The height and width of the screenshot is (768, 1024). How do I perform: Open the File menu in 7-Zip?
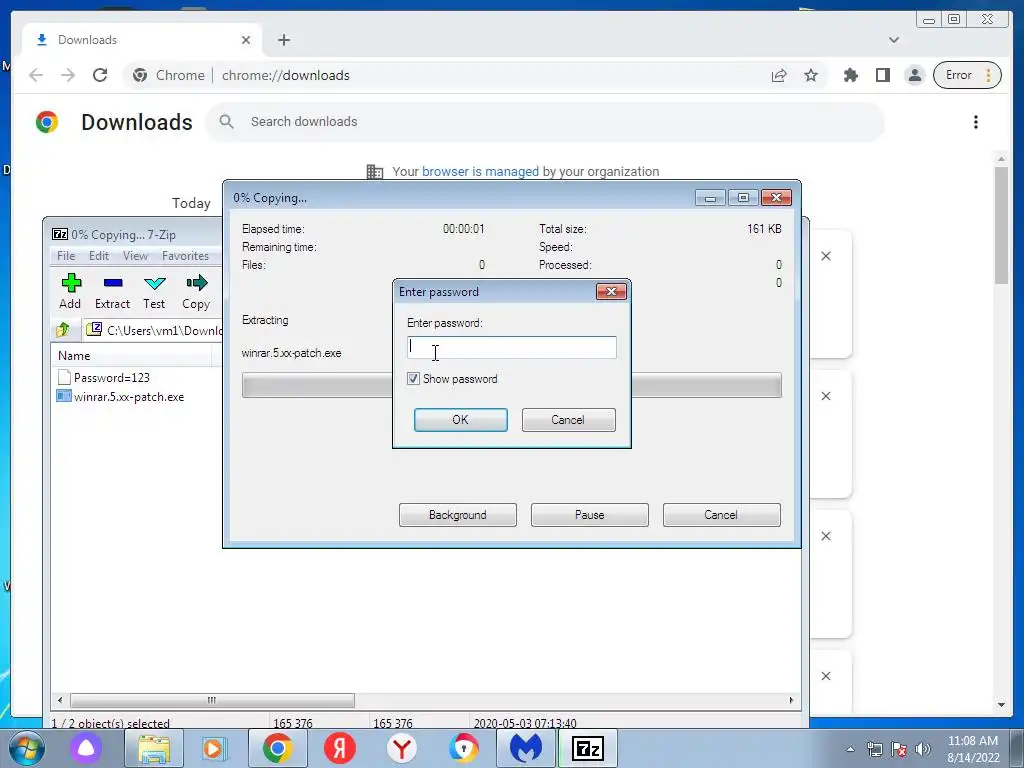pos(65,256)
